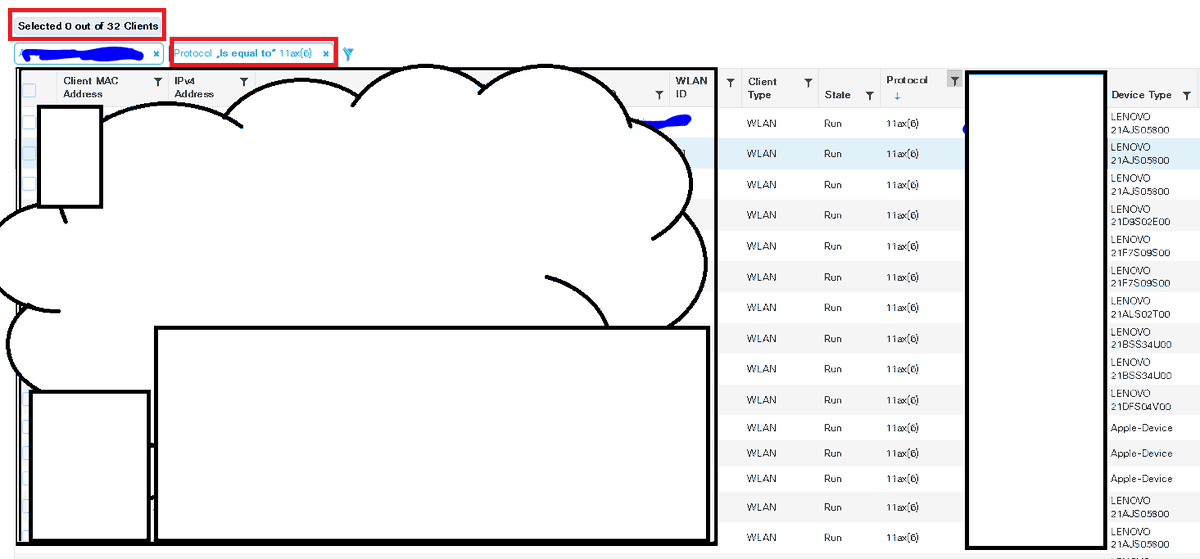Screen dimensions: 1200x559
Task: Select the 'LENOVO 21ALS02T00' device type cell
Action: 1141,307
